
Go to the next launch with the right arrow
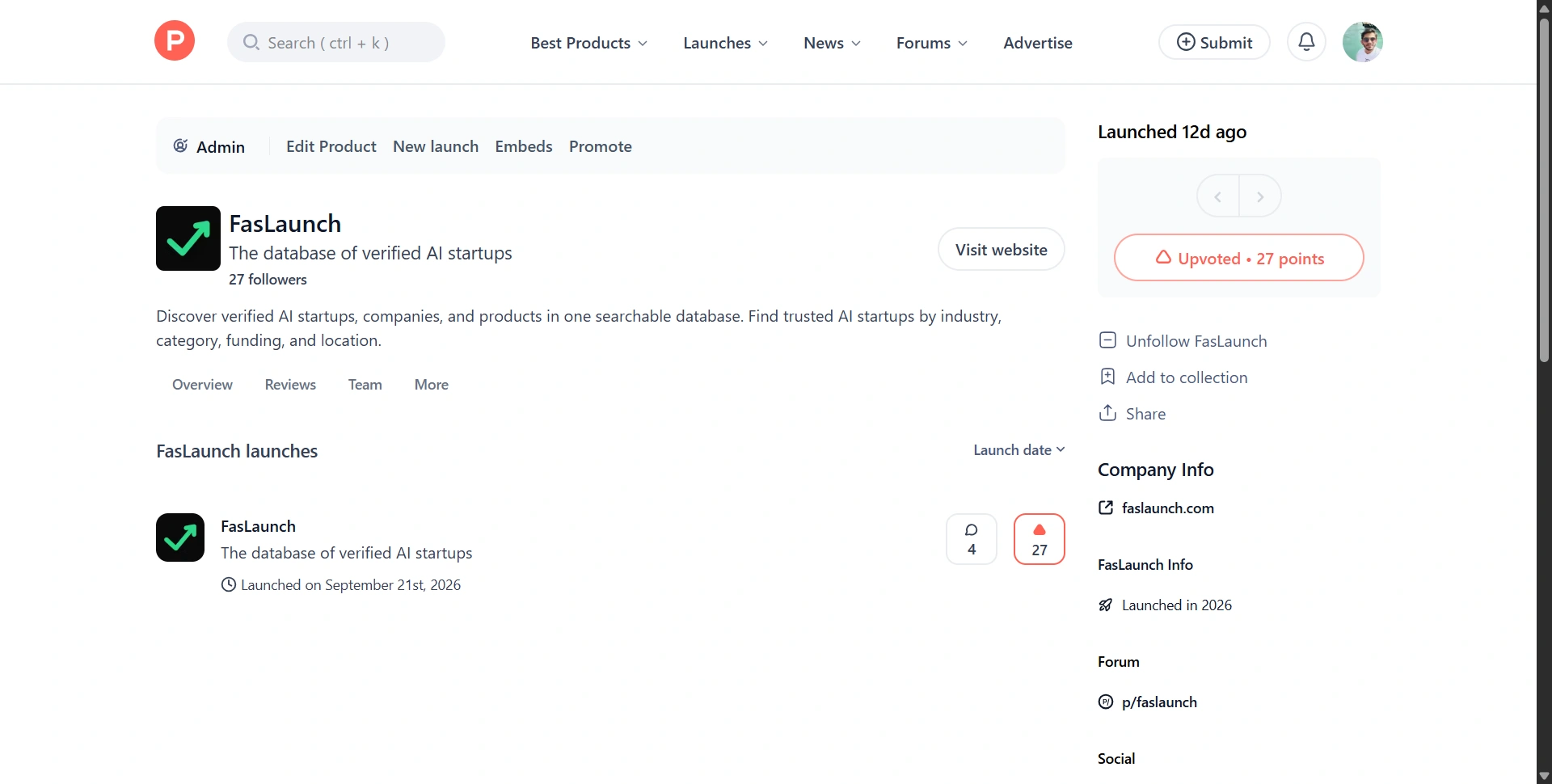pyautogui.click(x=1260, y=196)
